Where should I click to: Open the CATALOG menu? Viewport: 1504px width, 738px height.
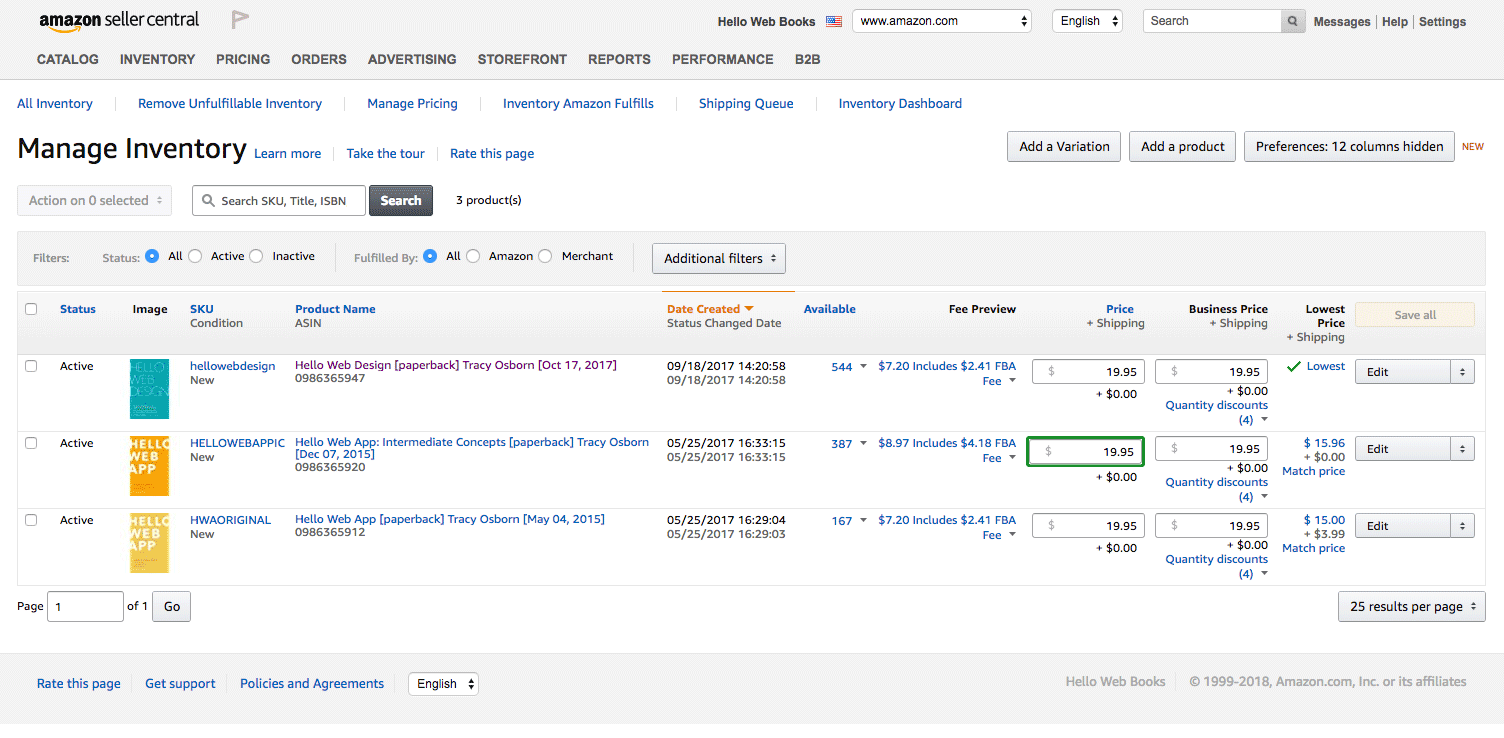click(x=68, y=59)
